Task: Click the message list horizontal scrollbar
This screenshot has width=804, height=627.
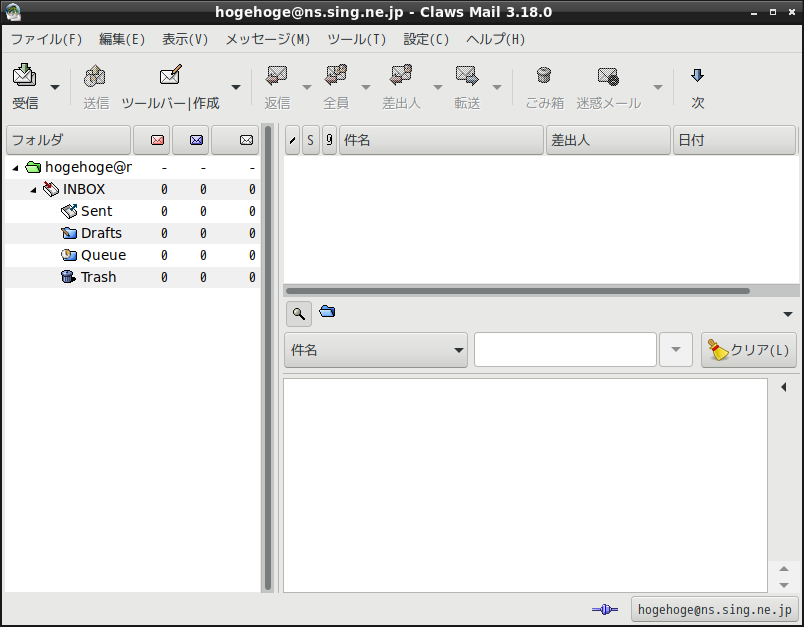Action: (x=518, y=291)
